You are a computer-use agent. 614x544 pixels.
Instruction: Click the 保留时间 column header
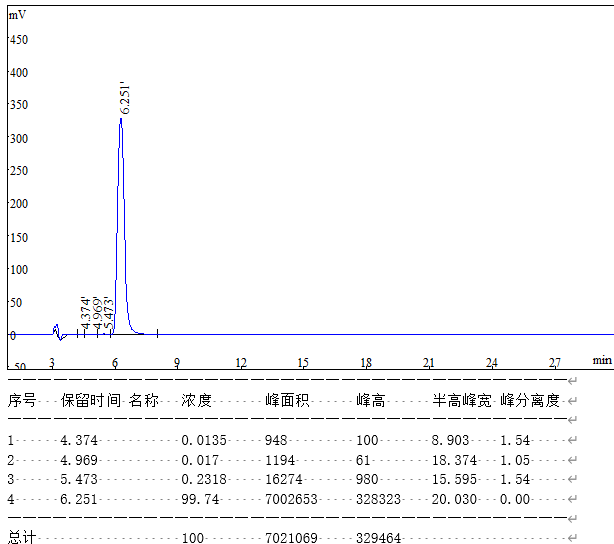(x=91, y=401)
